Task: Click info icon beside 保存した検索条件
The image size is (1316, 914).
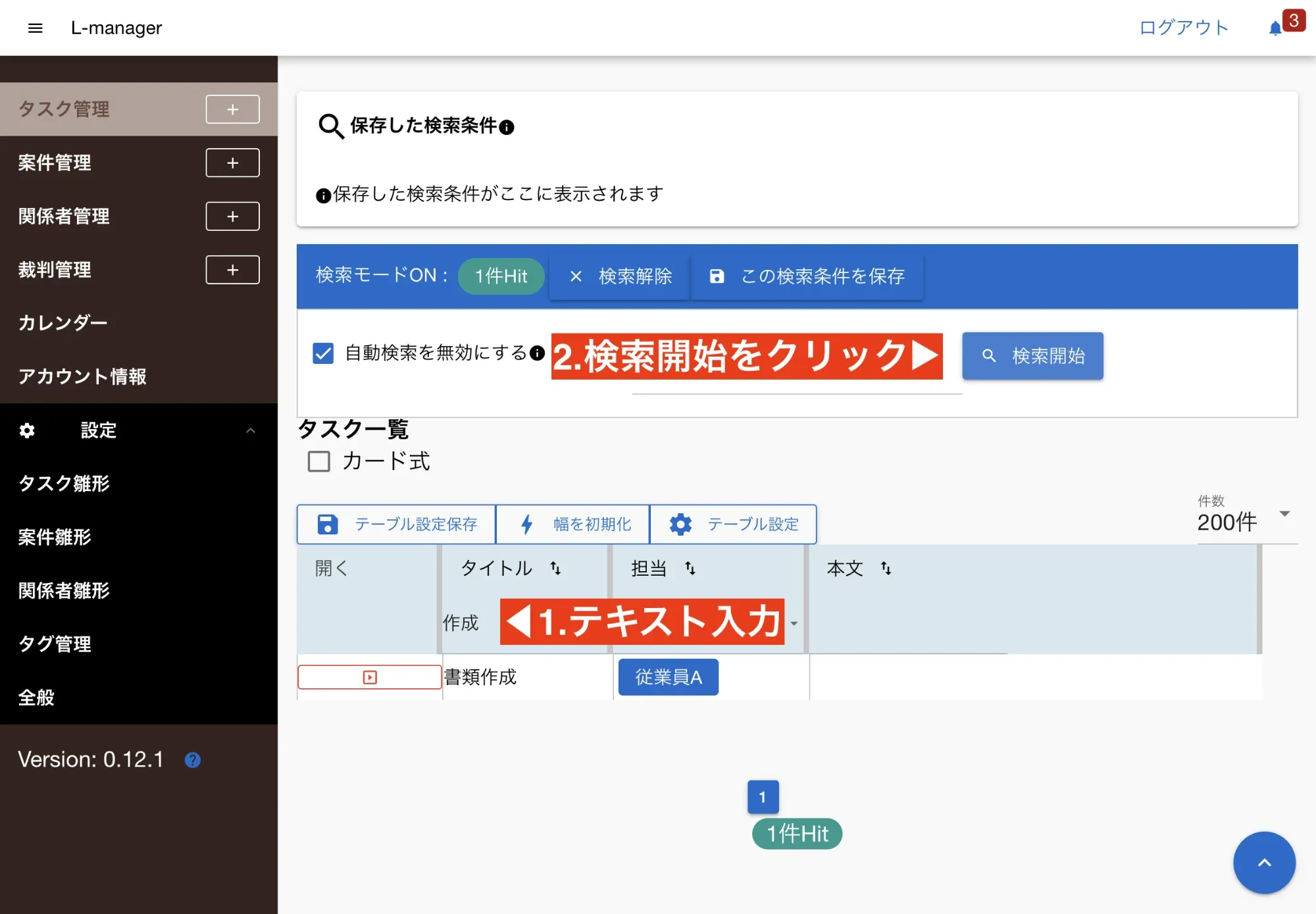Action: [507, 127]
